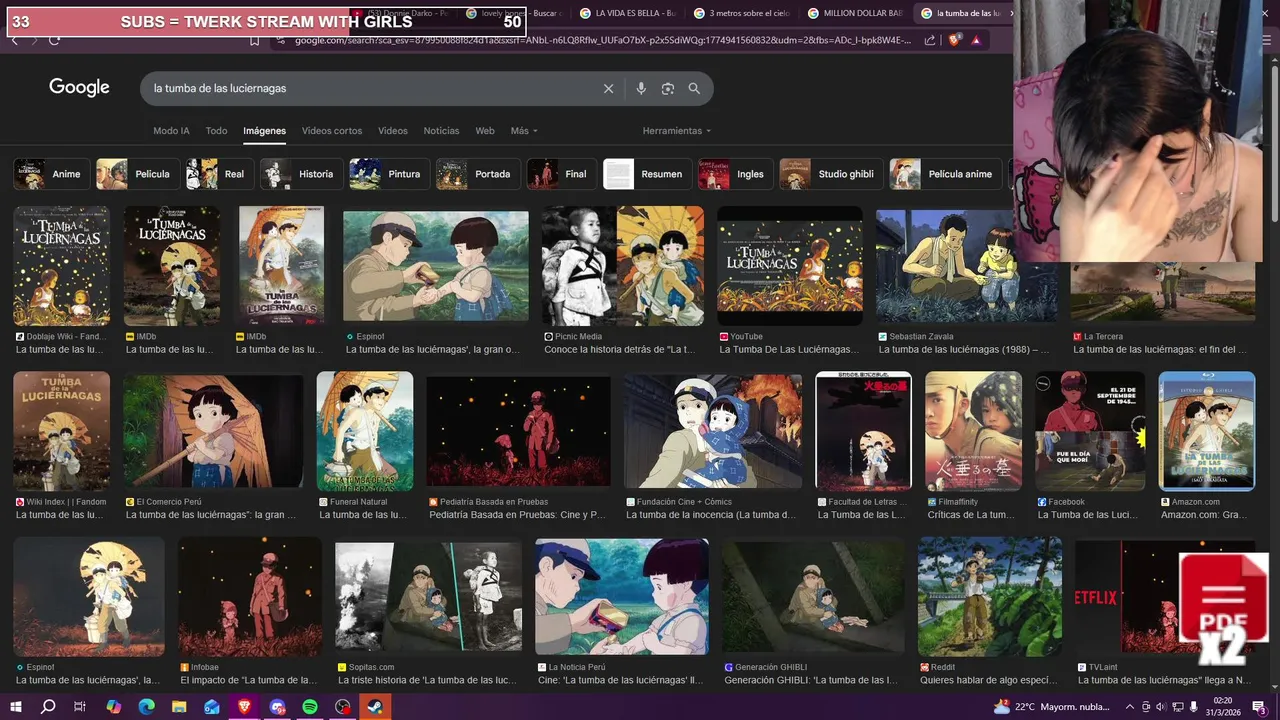This screenshot has width=1280, height=720.
Task: Switch to 3 metros sobre el cielo tab
Action: click(740, 13)
